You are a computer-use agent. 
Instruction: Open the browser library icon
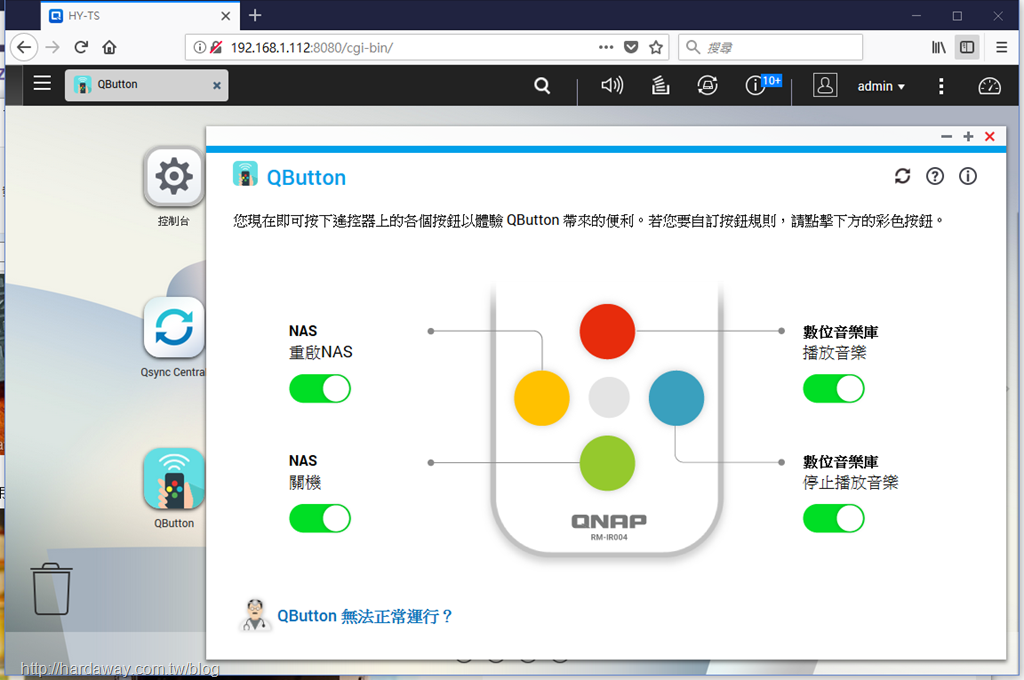[938, 47]
